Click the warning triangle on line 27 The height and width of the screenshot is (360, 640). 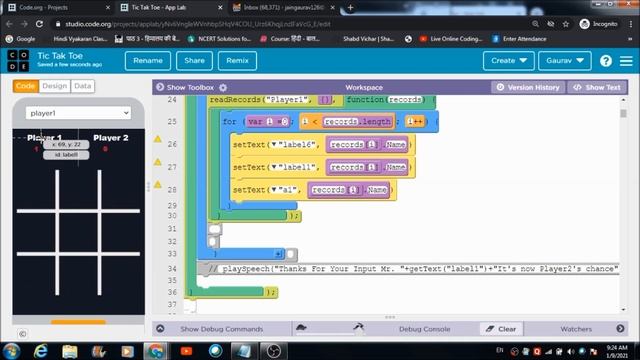[x=158, y=162]
